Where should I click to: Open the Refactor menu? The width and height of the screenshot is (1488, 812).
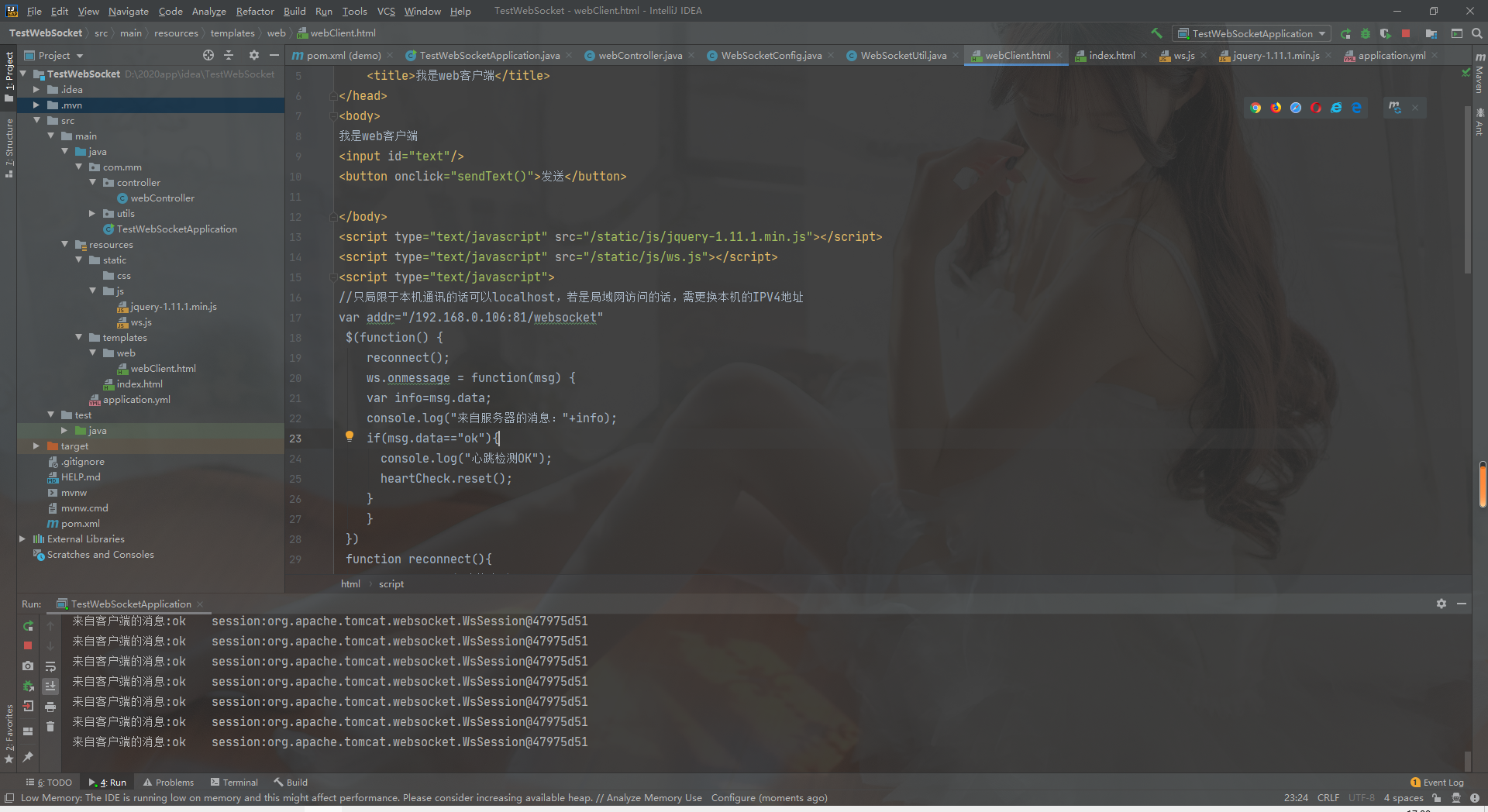(255, 11)
